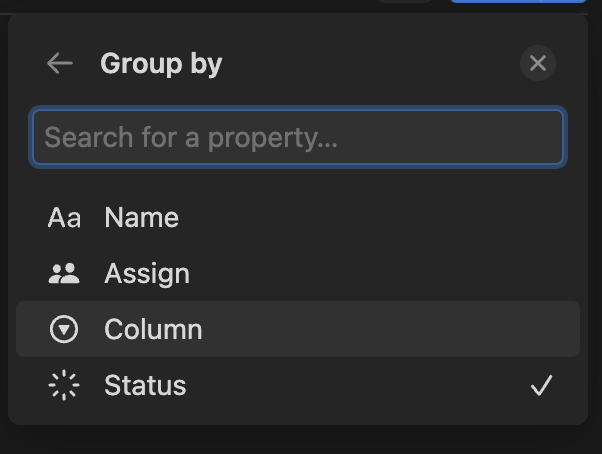Choose Status in the property list

click(145, 386)
